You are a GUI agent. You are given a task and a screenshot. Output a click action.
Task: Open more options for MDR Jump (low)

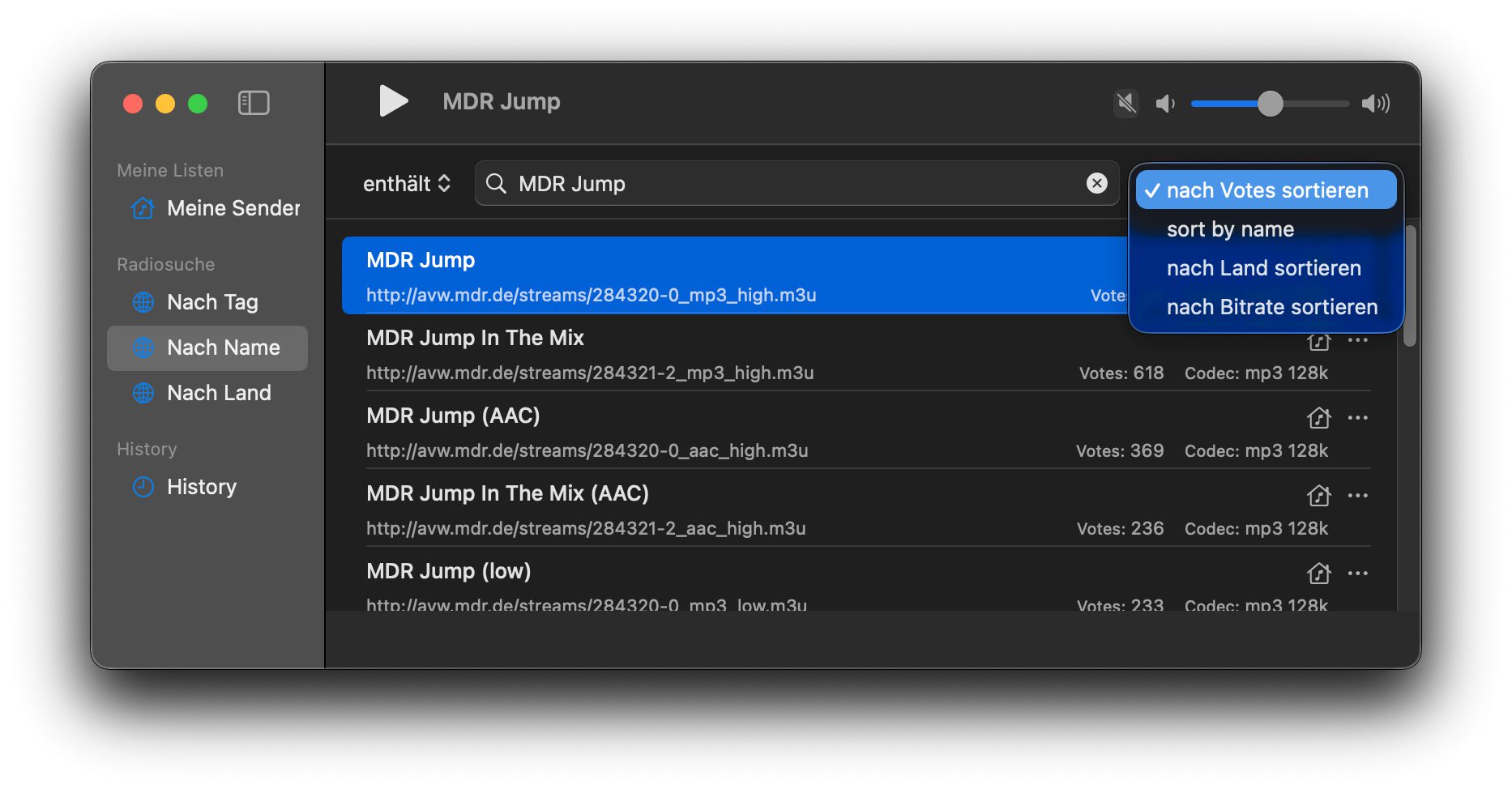click(x=1358, y=574)
